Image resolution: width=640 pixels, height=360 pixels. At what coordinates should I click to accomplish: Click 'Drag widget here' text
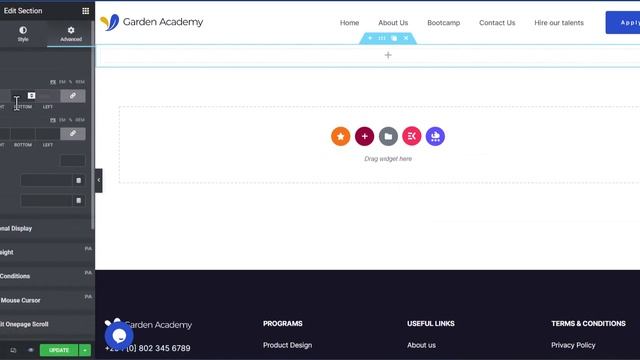coord(388,159)
